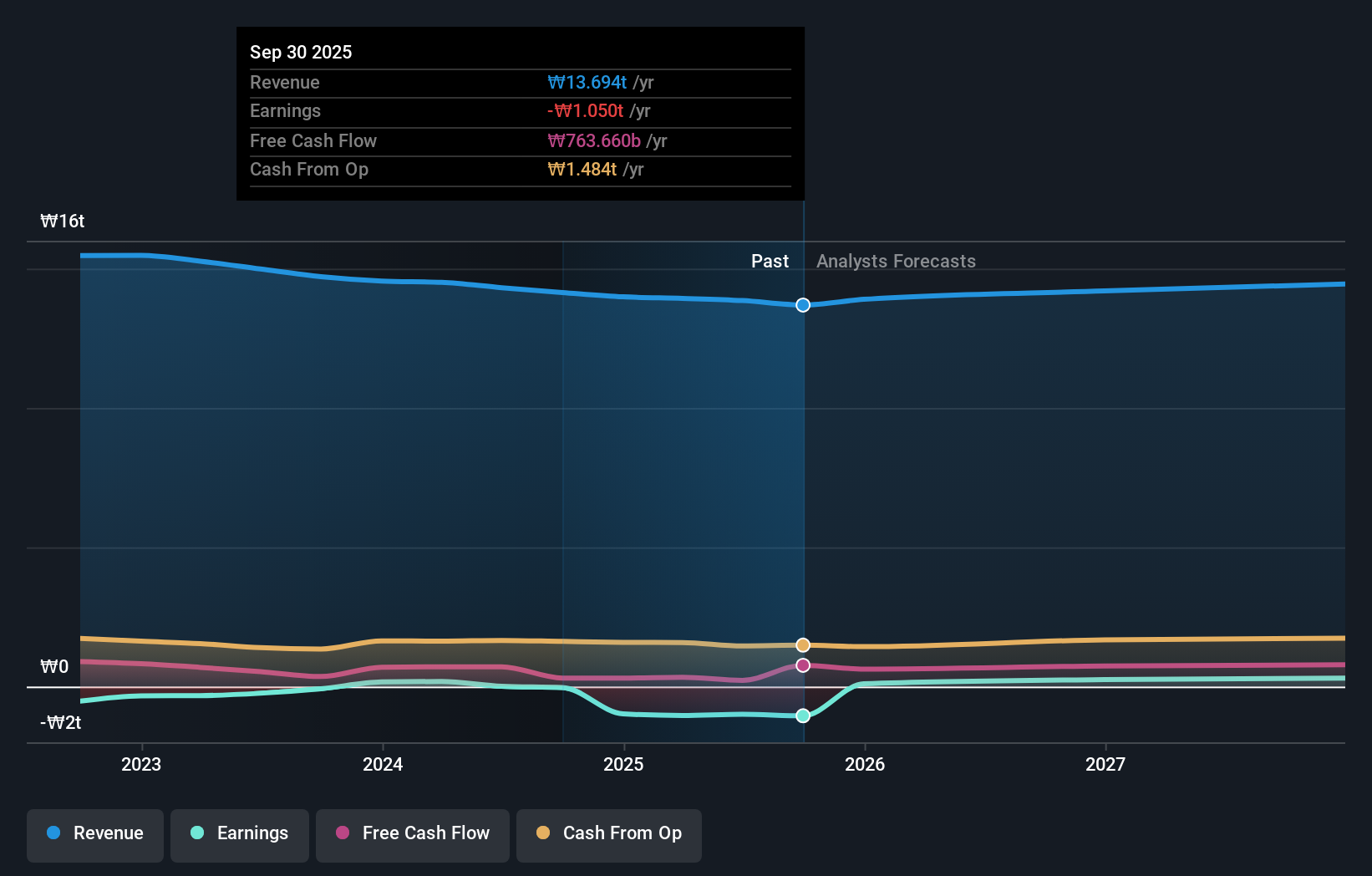Click the blue Revenue data point marker
Screen dimensions: 1372x876
(803, 305)
